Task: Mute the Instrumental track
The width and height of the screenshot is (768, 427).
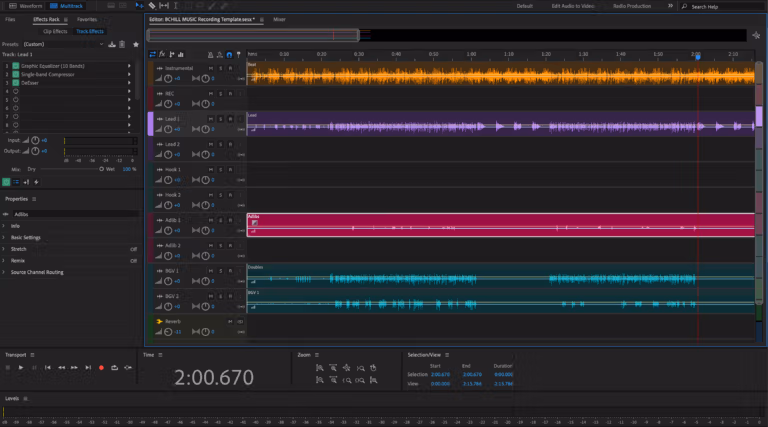Action: [211, 68]
